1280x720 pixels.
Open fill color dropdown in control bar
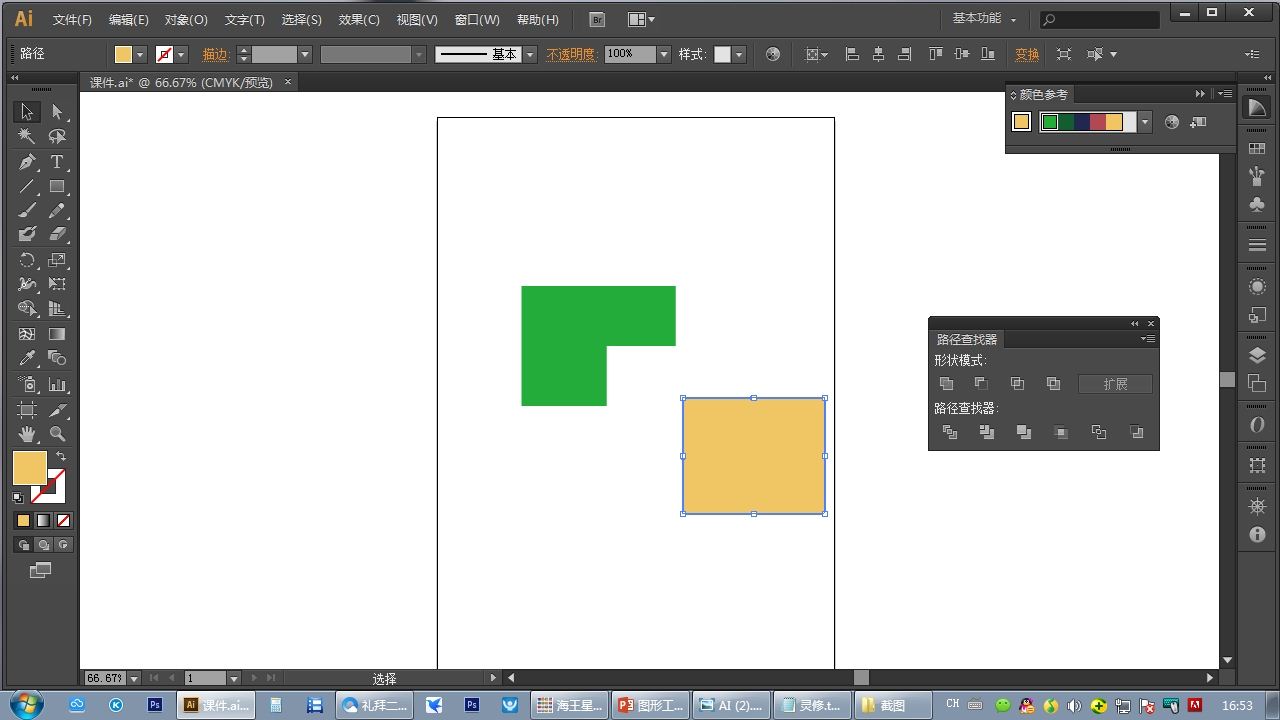click(140, 55)
